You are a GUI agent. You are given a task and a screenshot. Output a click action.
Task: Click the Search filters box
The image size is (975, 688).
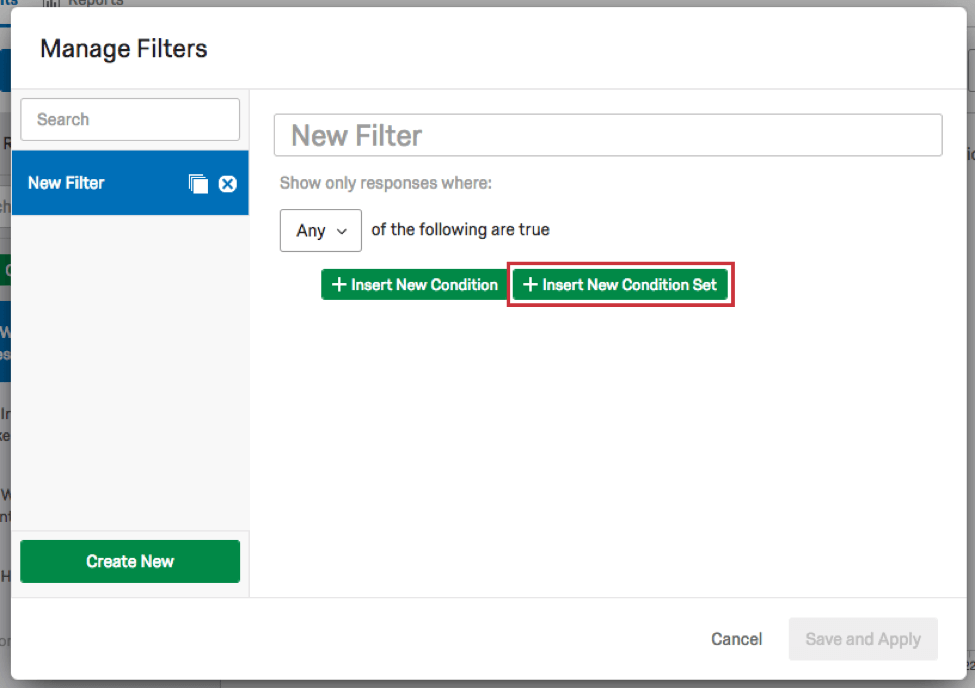pos(129,119)
